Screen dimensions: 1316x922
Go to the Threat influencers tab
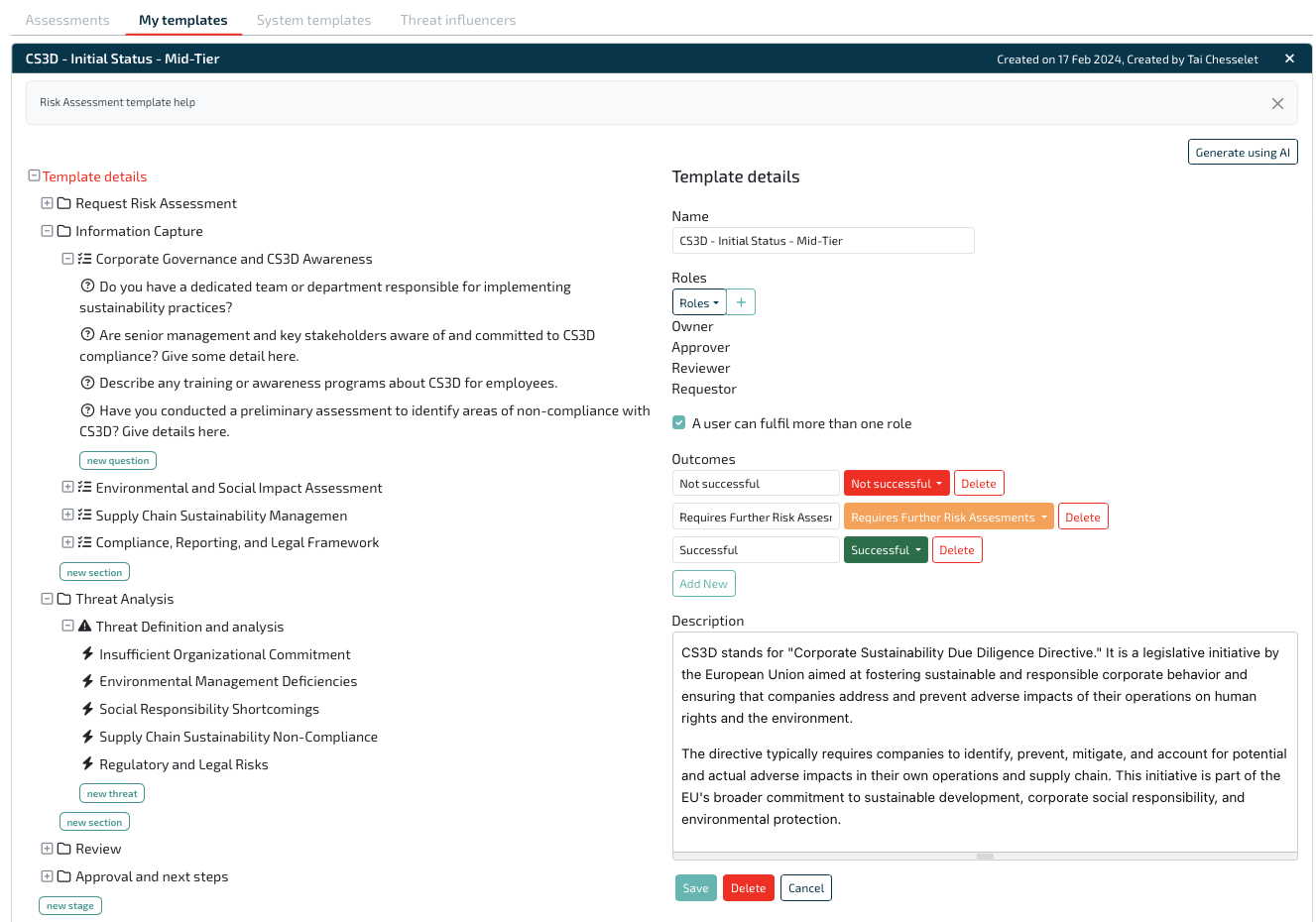click(x=458, y=20)
